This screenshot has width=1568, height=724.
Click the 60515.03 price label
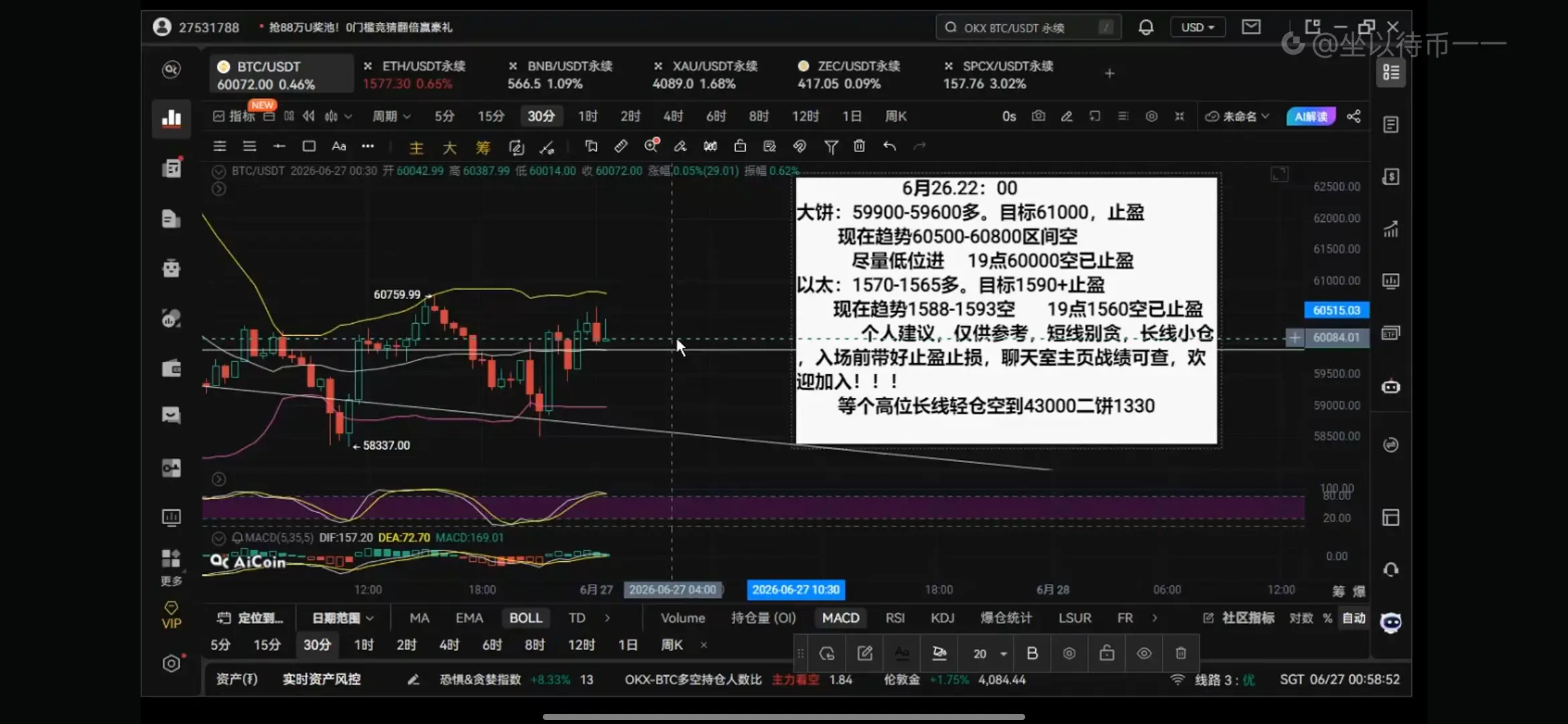tap(1336, 310)
